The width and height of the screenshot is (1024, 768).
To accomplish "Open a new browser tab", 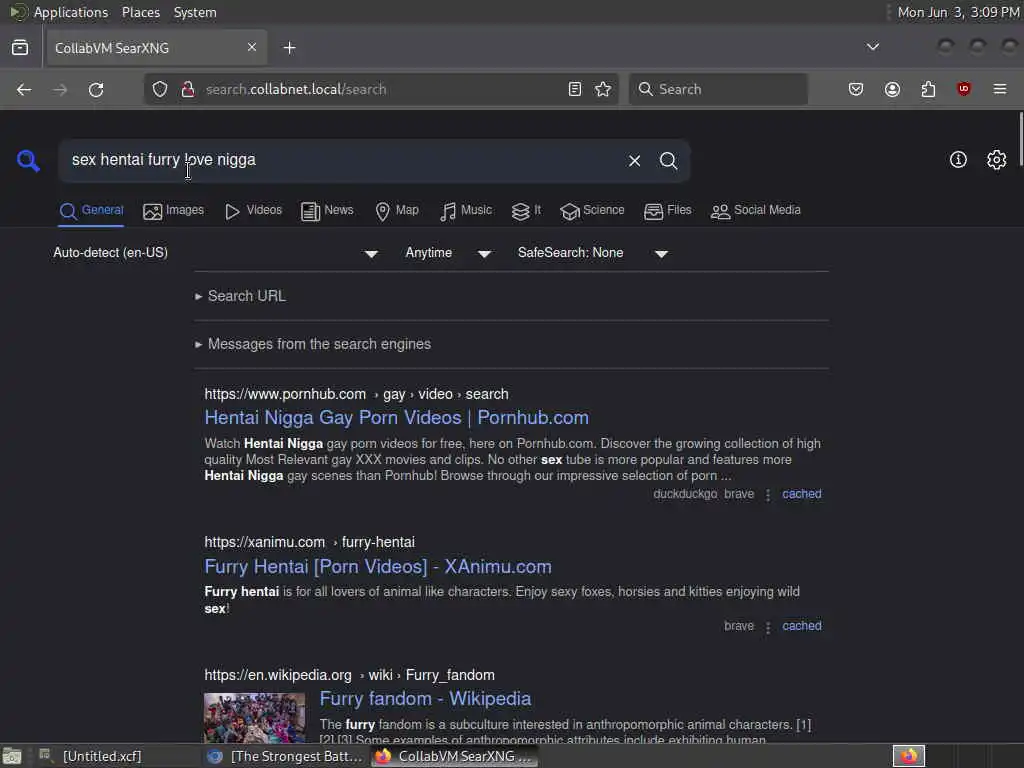I will tap(289, 48).
